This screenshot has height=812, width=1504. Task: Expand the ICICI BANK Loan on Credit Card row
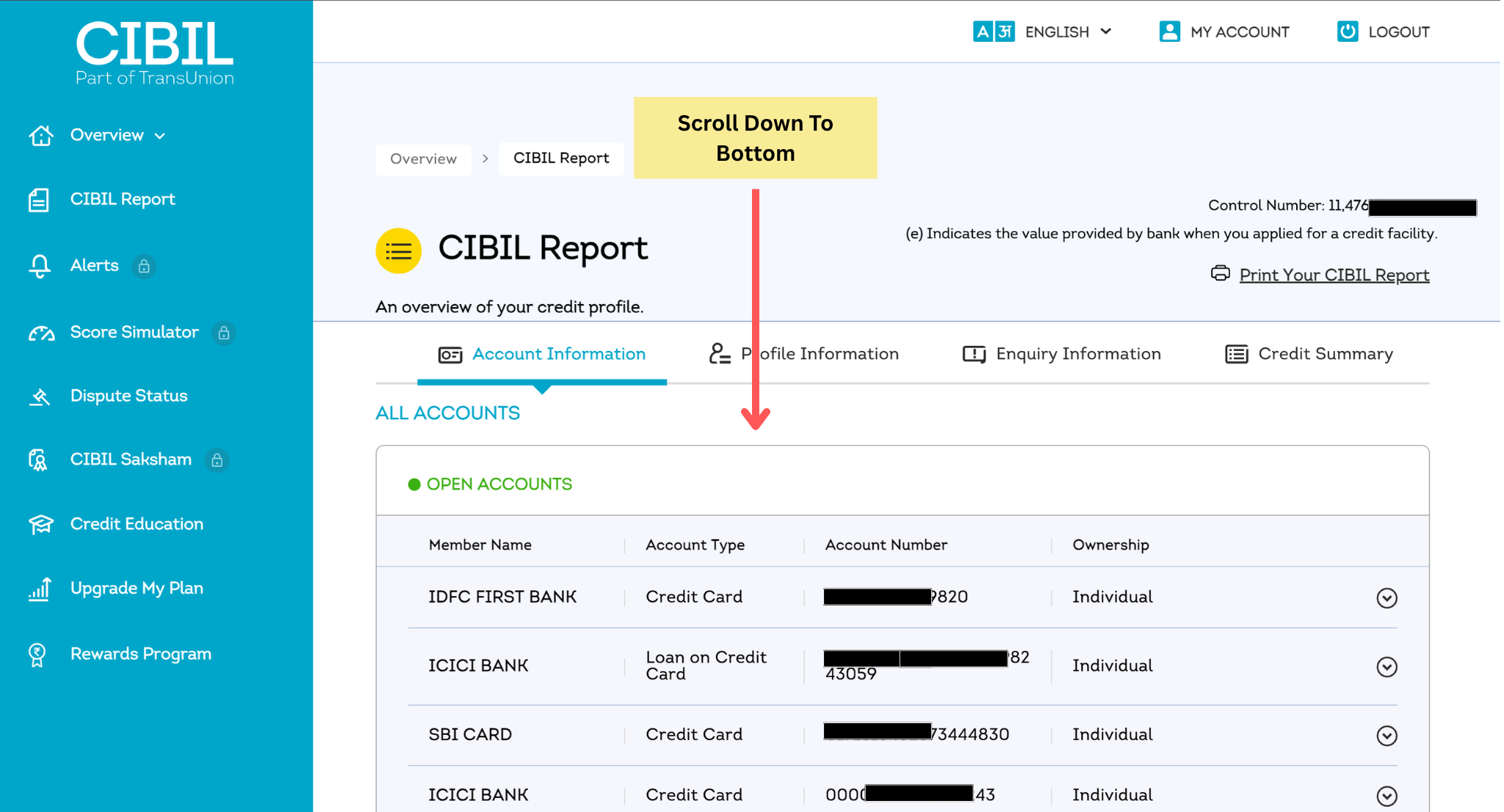tap(1386, 667)
